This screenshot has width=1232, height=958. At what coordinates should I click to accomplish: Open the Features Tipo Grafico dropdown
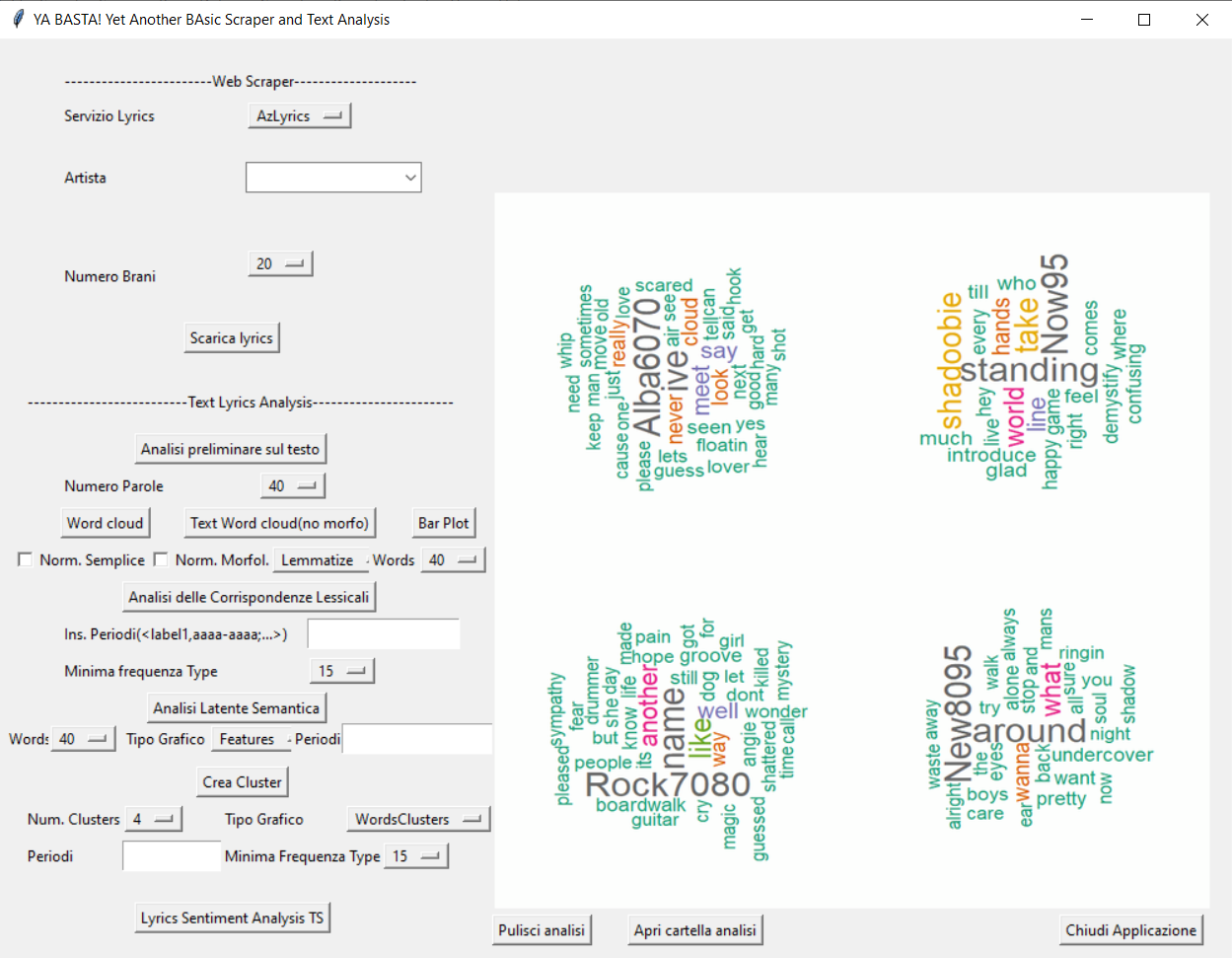pos(252,739)
